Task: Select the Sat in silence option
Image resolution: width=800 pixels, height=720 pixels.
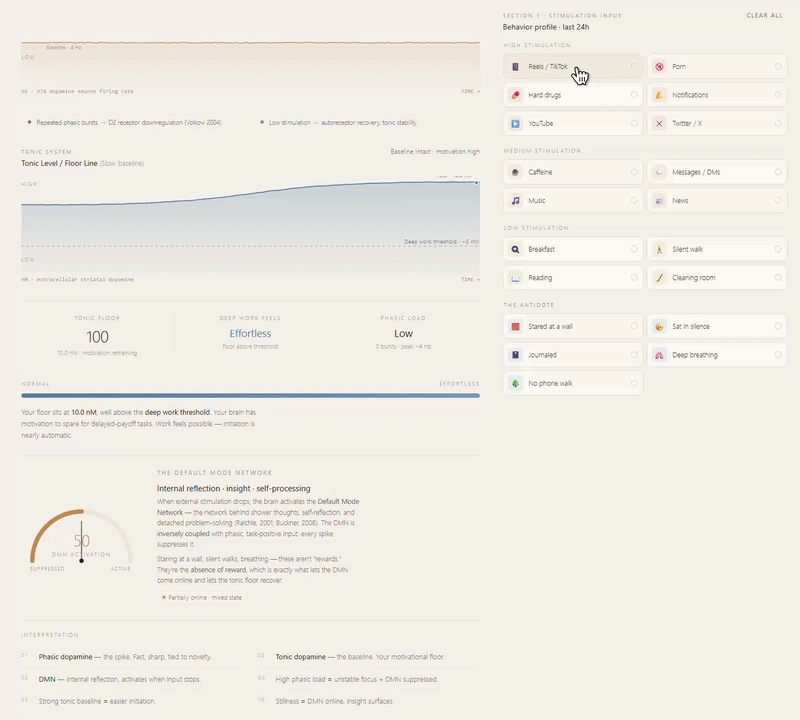Action: click(x=716, y=326)
